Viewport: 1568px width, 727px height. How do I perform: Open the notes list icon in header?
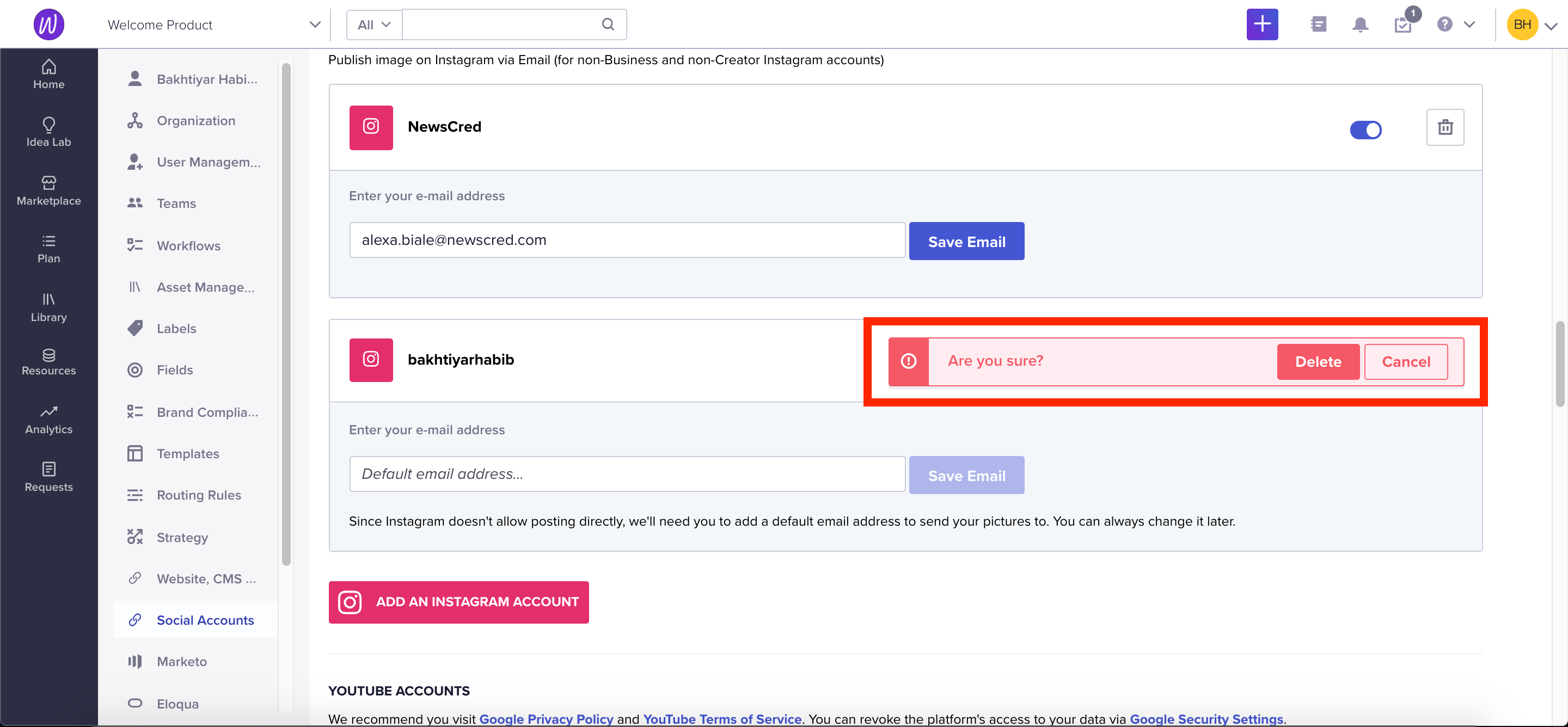pos(1319,24)
